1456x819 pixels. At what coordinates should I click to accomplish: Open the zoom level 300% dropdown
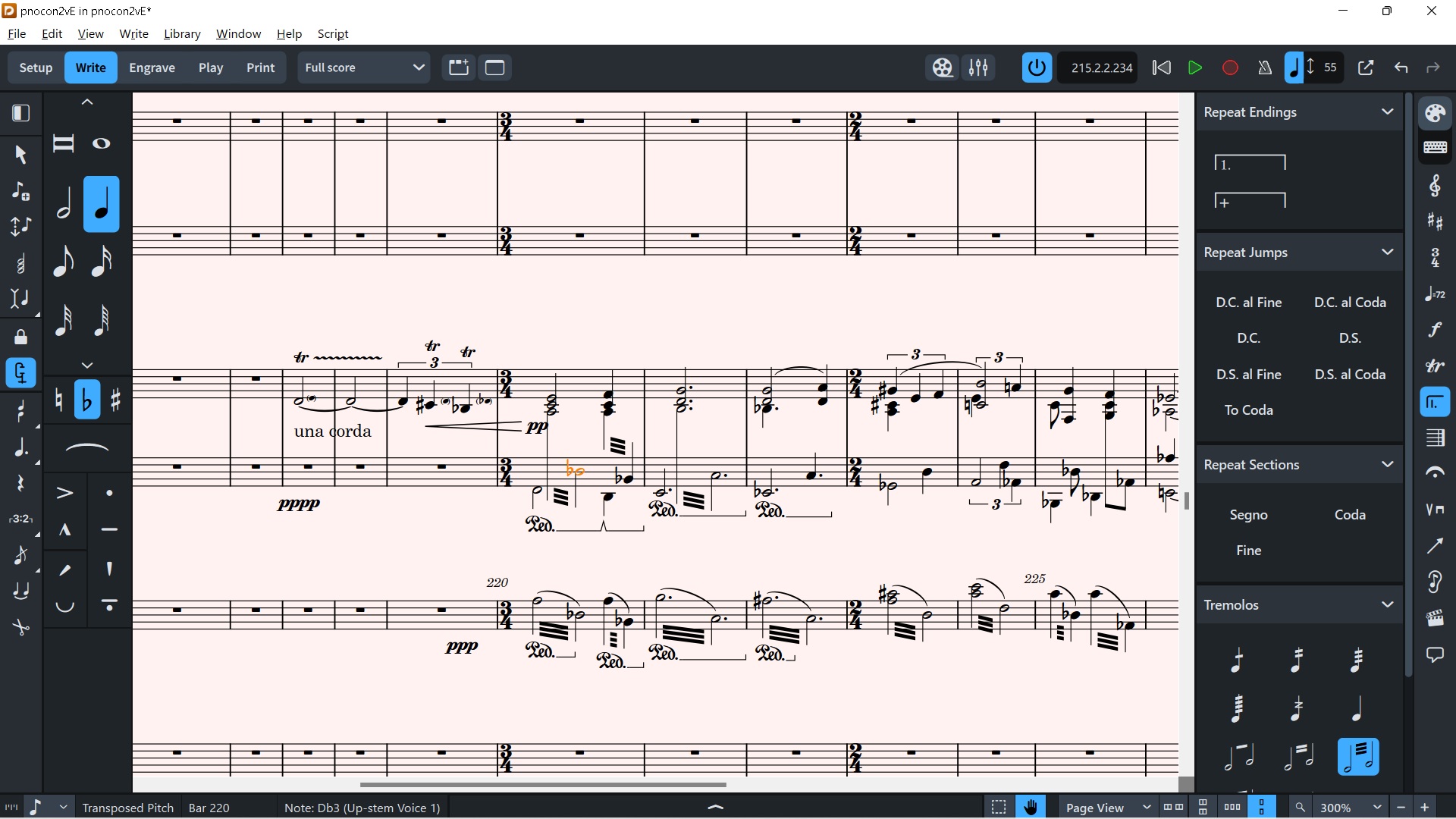click(1376, 808)
